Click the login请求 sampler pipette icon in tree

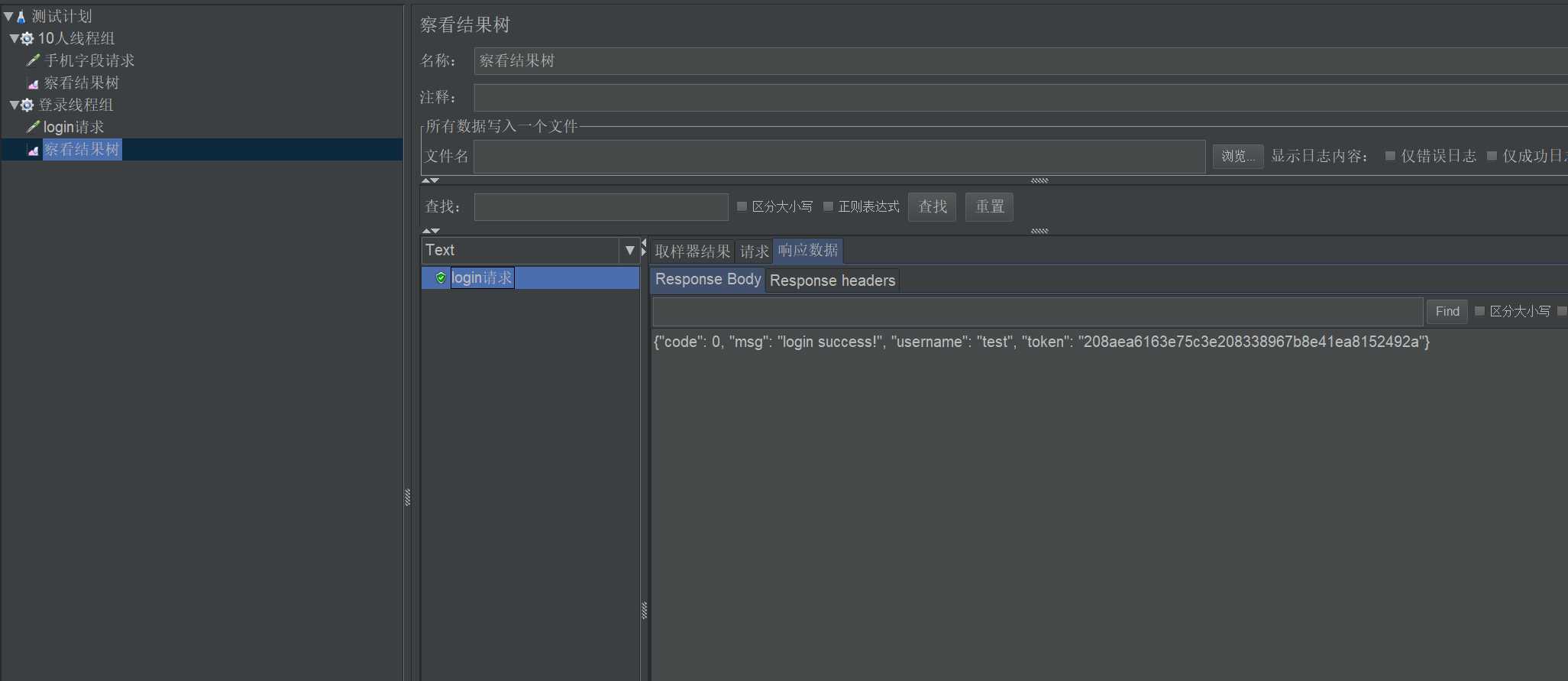click(x=33, y=127)
